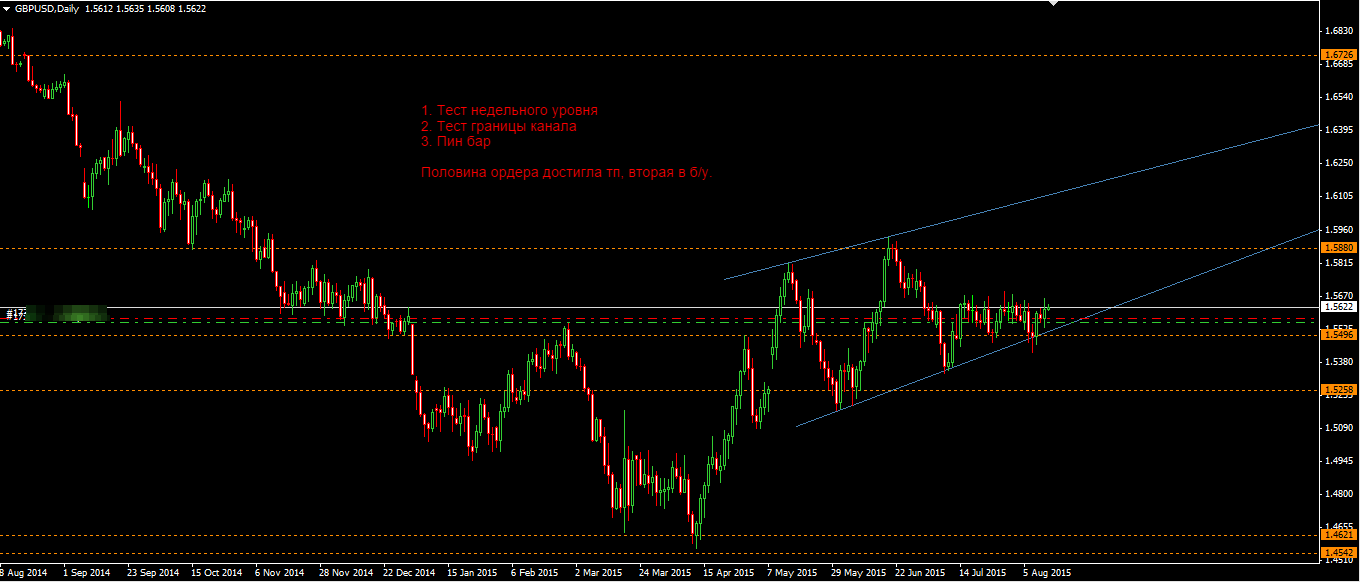Screen dimensions: 1360x583
Task: Click the 28 Nov 2014 date label
Action: pos(346,574)
